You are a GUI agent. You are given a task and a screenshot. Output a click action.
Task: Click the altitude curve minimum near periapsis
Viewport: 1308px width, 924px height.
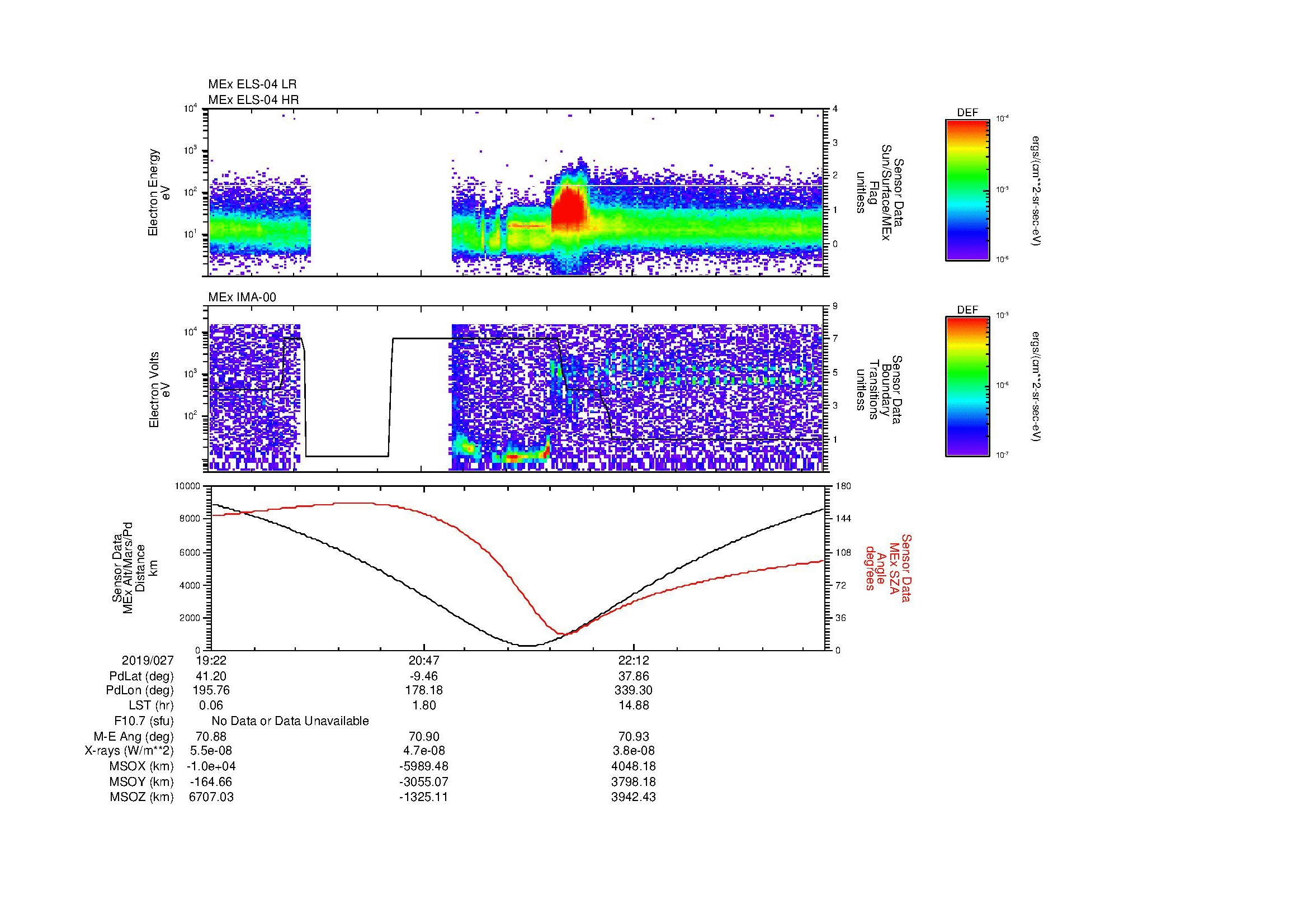click(x=528, y=646)
